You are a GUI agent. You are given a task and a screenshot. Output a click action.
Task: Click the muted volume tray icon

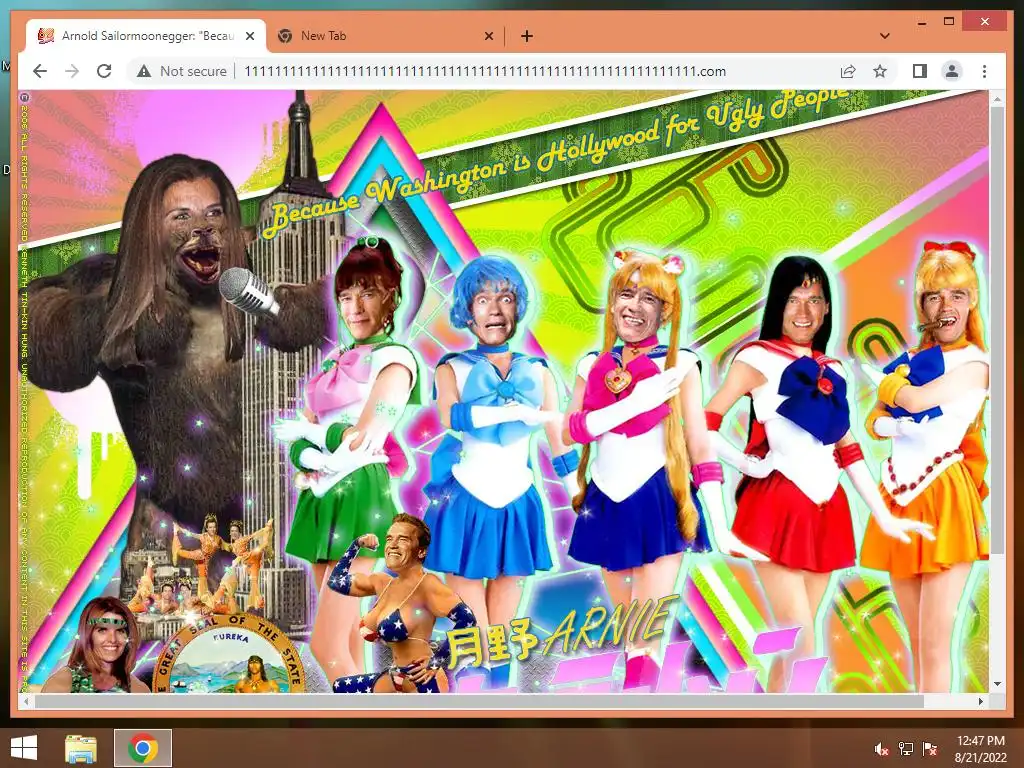point(882,749)
